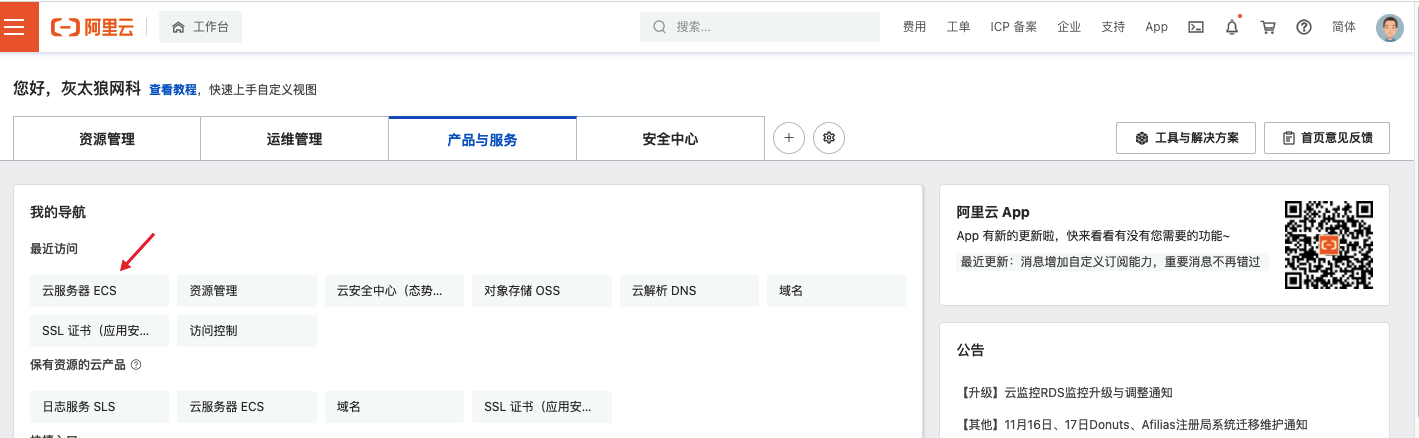Open view settings gear icon

click(829, 138)
